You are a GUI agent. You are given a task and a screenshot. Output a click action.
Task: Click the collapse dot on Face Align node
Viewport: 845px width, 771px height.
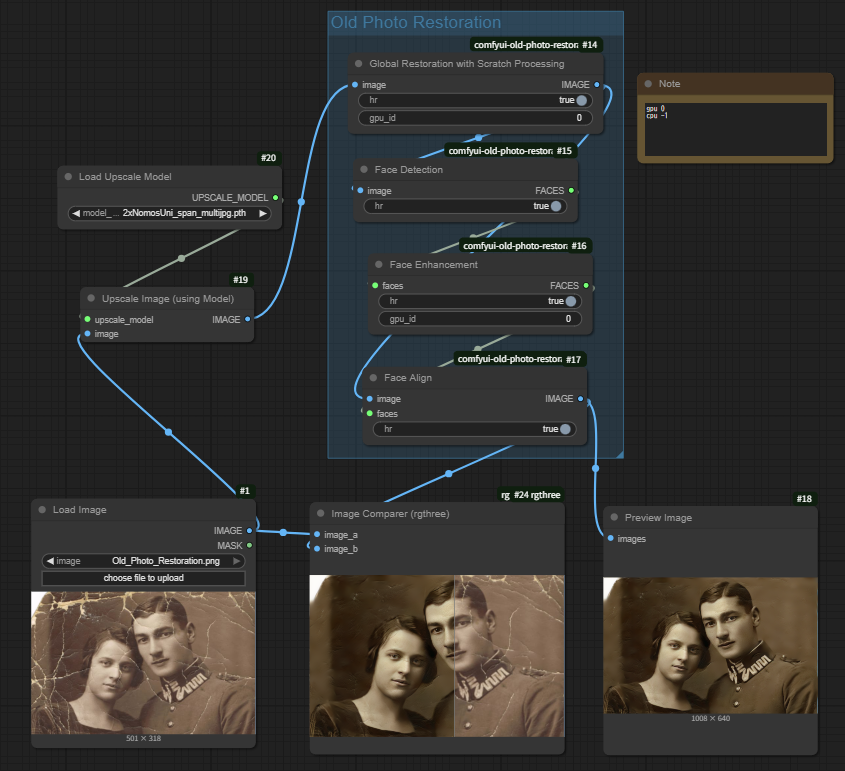point(373,378)
